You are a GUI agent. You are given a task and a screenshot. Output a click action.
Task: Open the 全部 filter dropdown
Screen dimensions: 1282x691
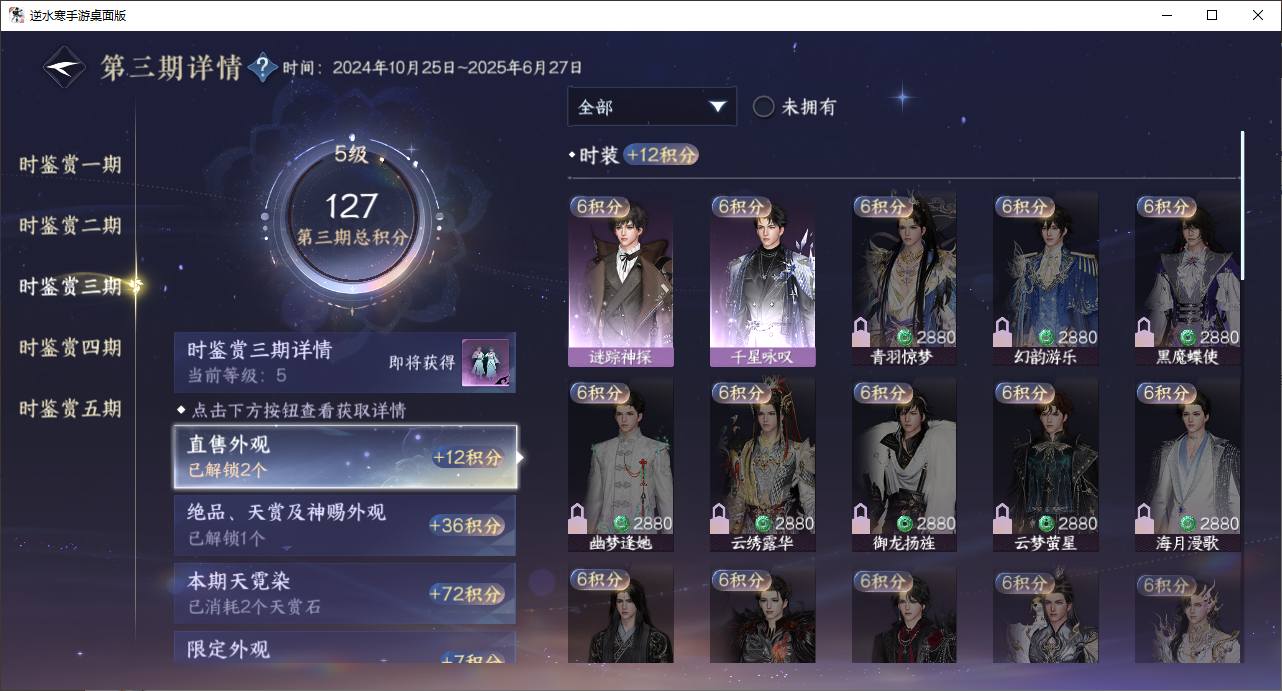point(652,107)
